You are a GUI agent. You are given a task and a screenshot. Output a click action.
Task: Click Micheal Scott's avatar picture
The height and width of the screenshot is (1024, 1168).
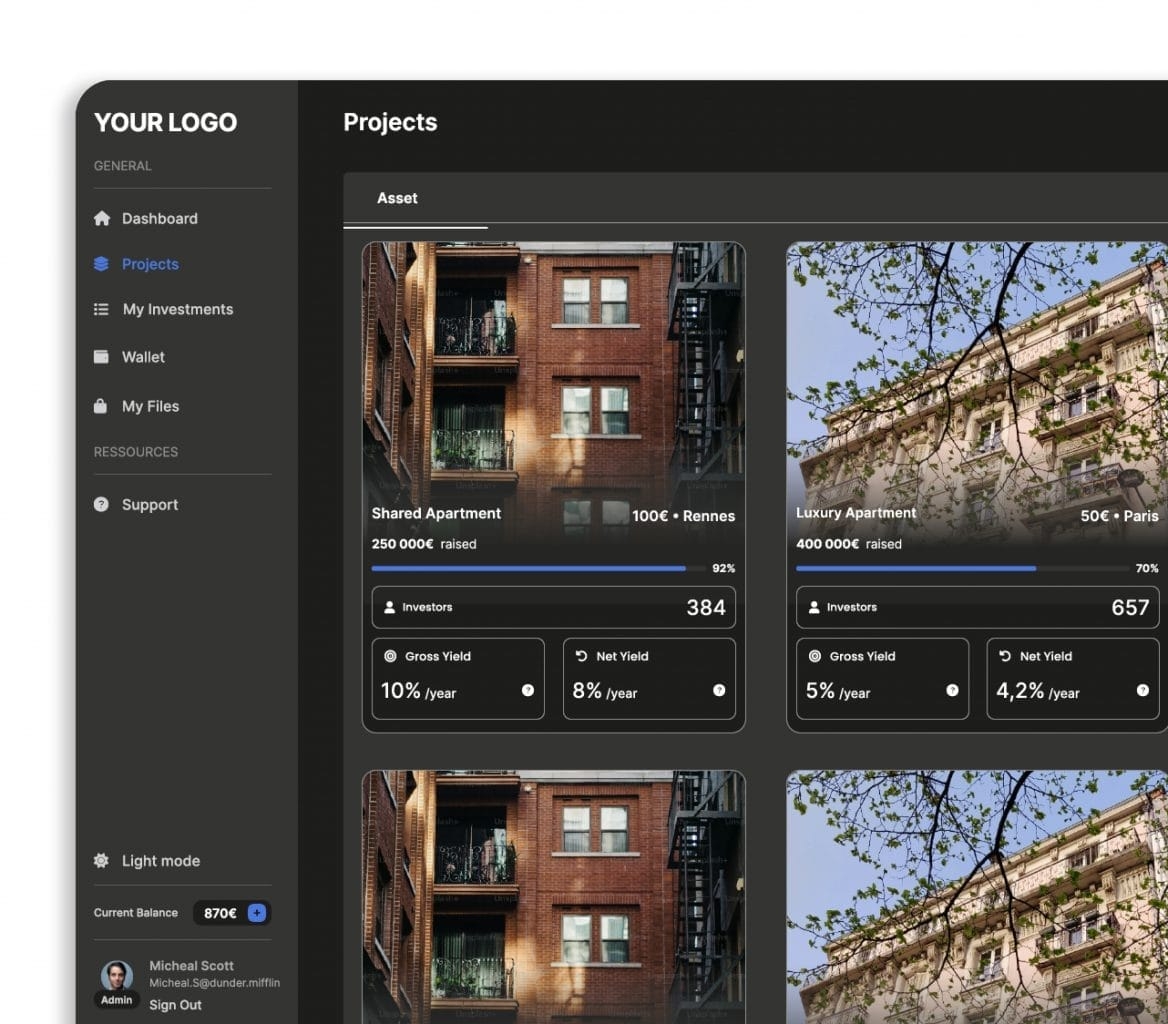point(117,976)
